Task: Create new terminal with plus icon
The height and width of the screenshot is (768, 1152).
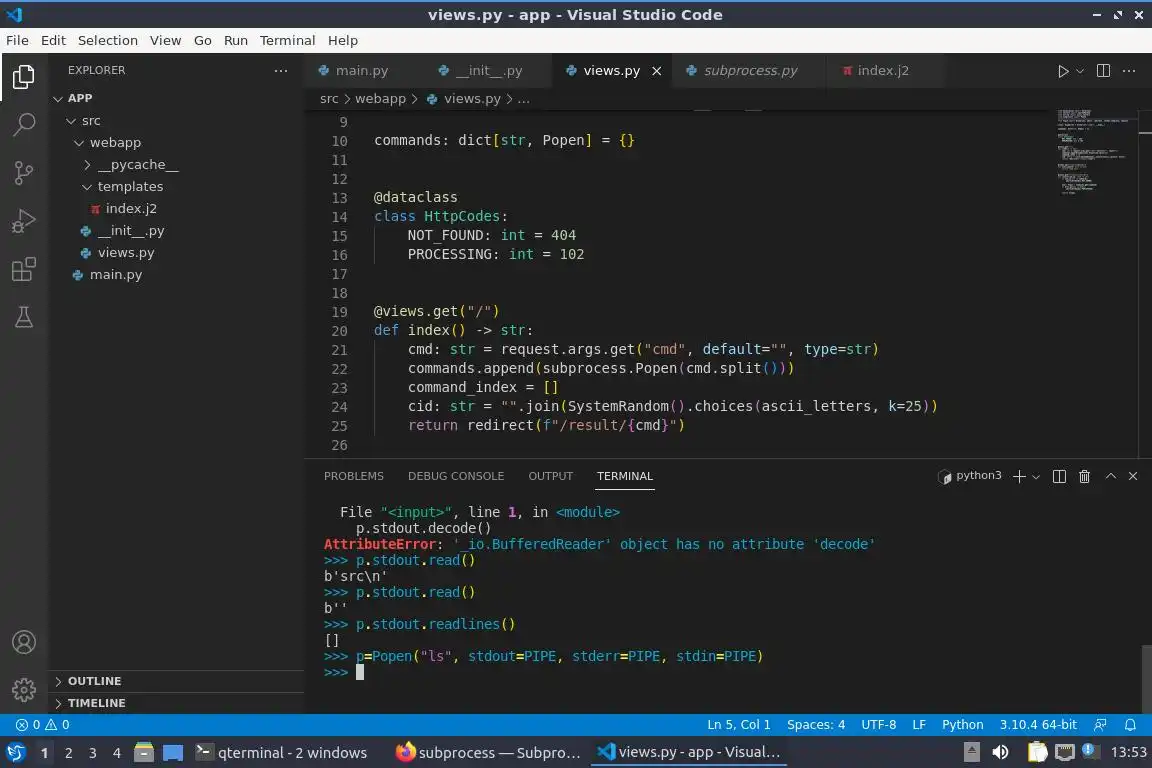Action: tap(1019, 476)
